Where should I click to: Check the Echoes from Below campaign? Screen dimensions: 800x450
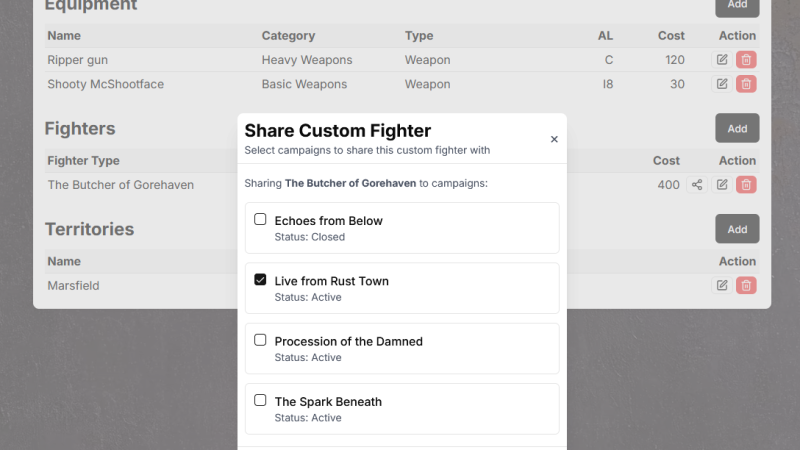pos(260,220)
